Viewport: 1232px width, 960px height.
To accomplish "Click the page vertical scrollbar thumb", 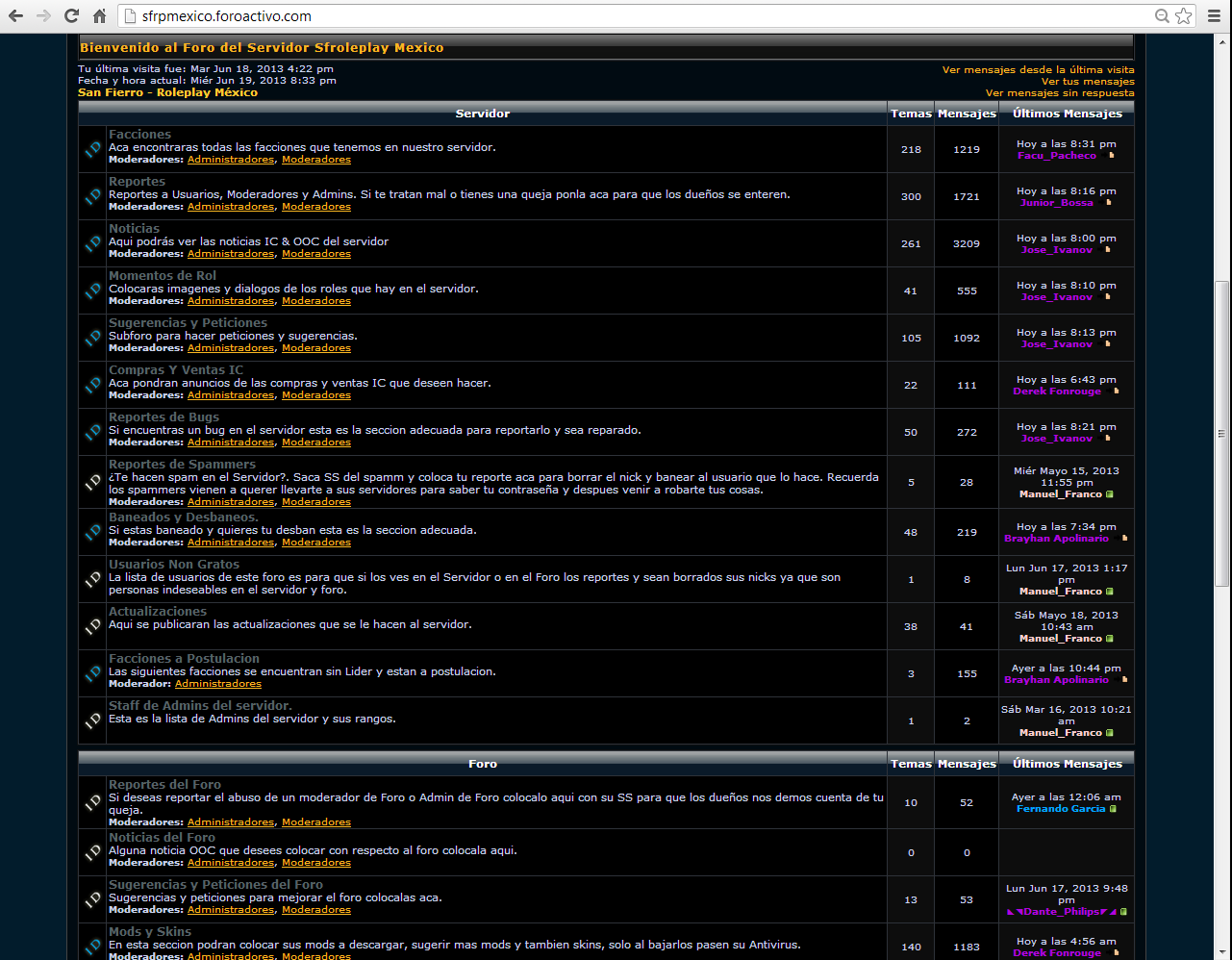I will [1222, 433].
